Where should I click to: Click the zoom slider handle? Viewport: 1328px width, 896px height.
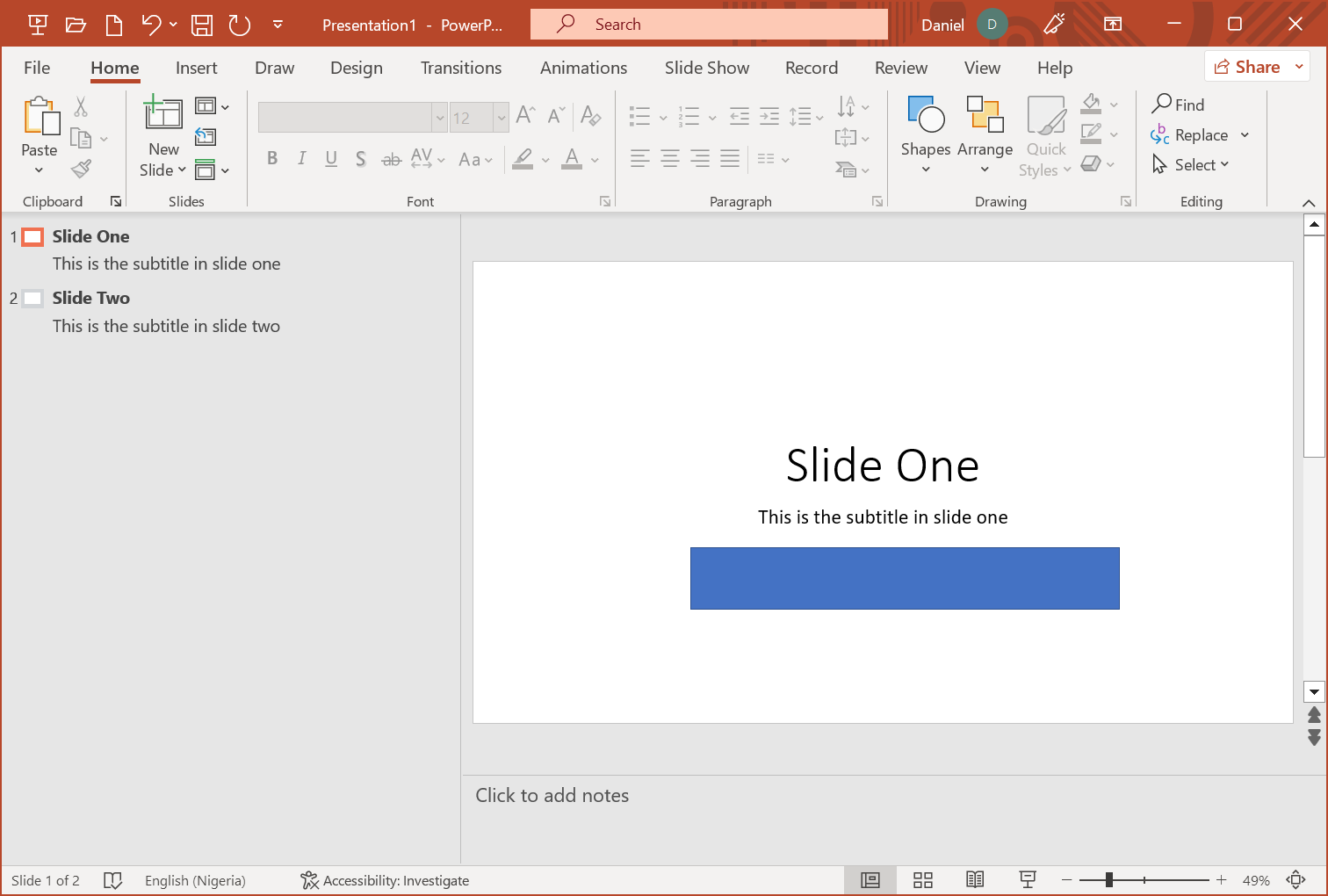1109,880
